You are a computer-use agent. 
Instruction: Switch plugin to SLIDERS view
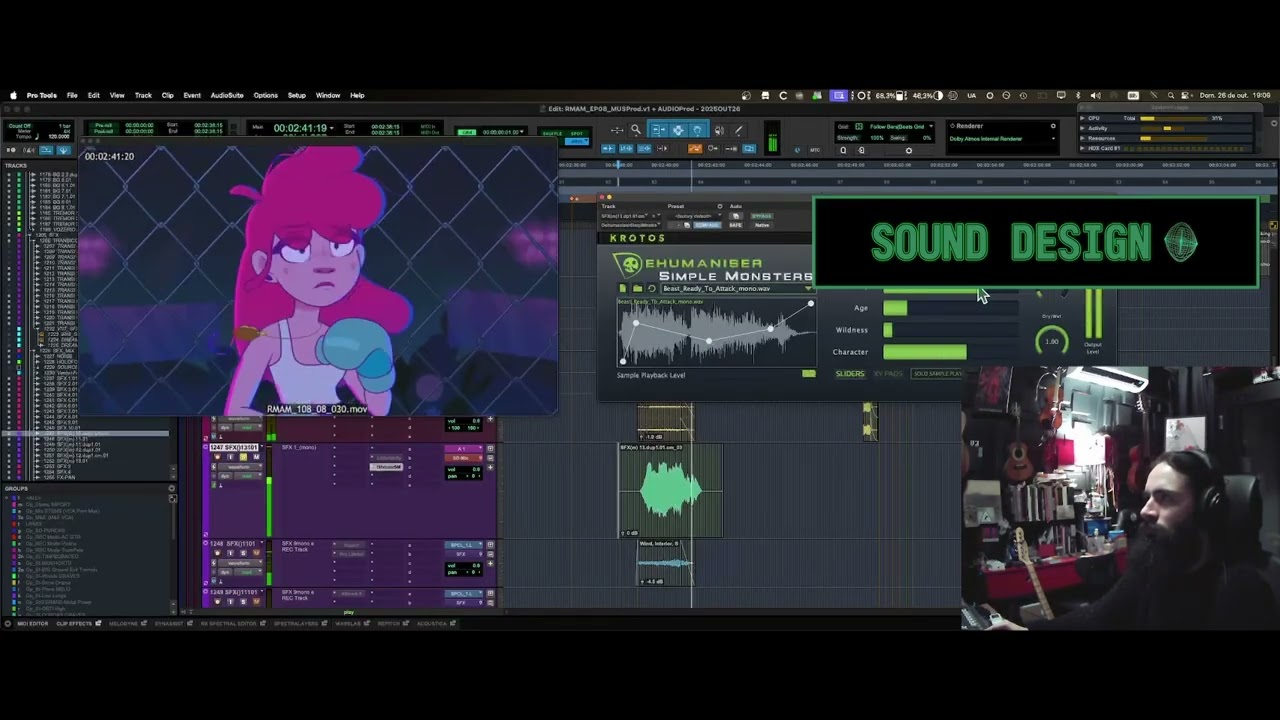click(x=850, y=374)
